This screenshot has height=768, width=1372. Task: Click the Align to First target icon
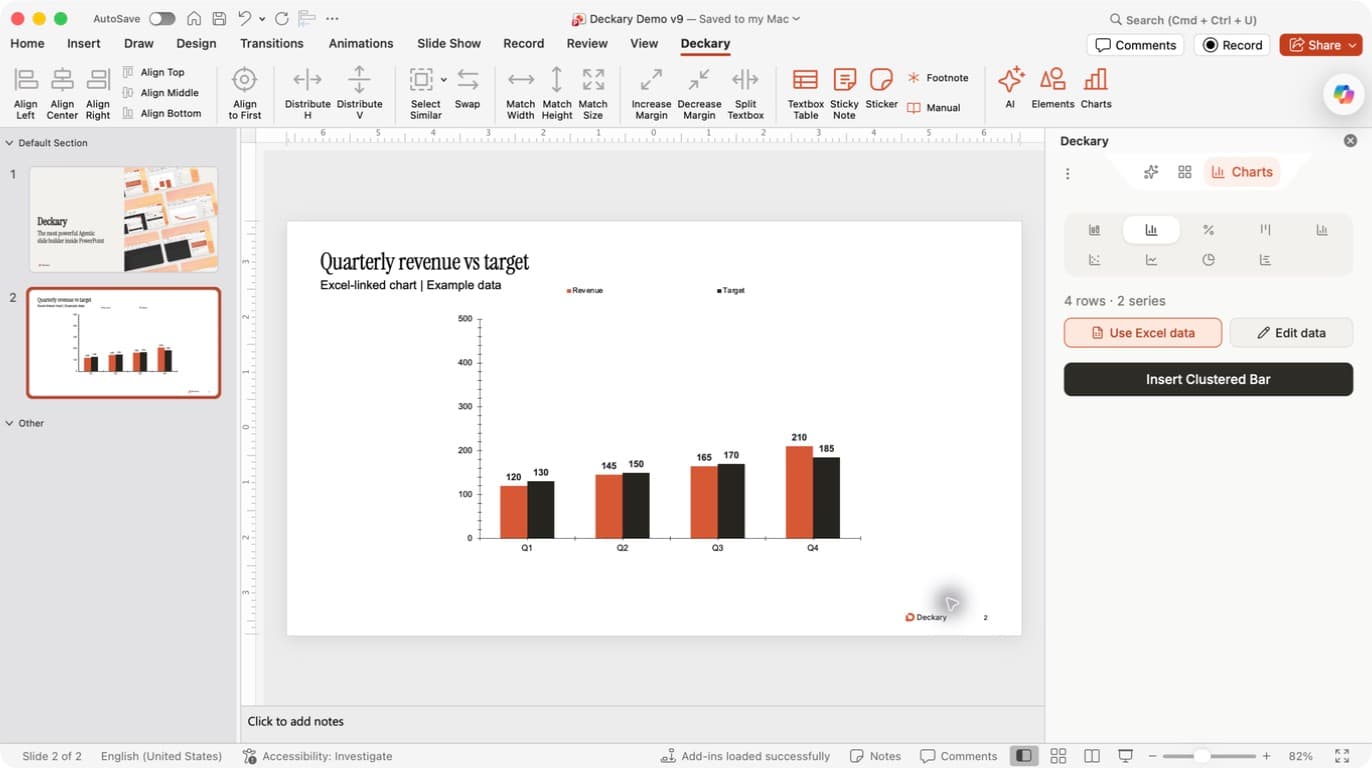(245, 80)
